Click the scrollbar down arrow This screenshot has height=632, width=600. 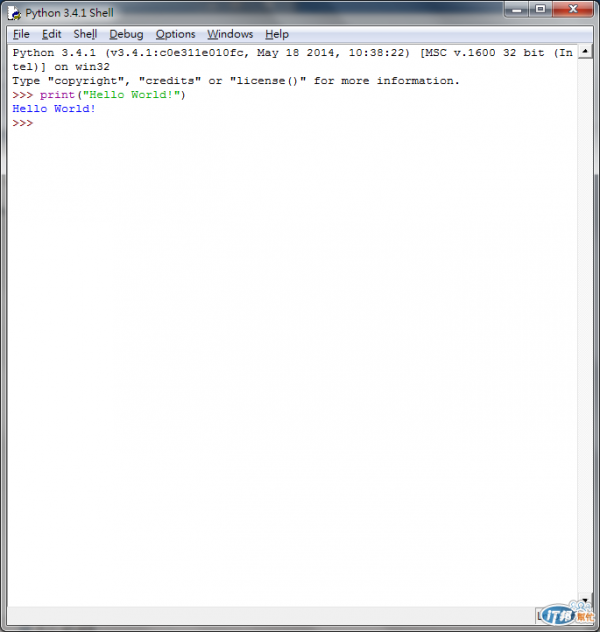pyautogui.click(x=585, y=600)
